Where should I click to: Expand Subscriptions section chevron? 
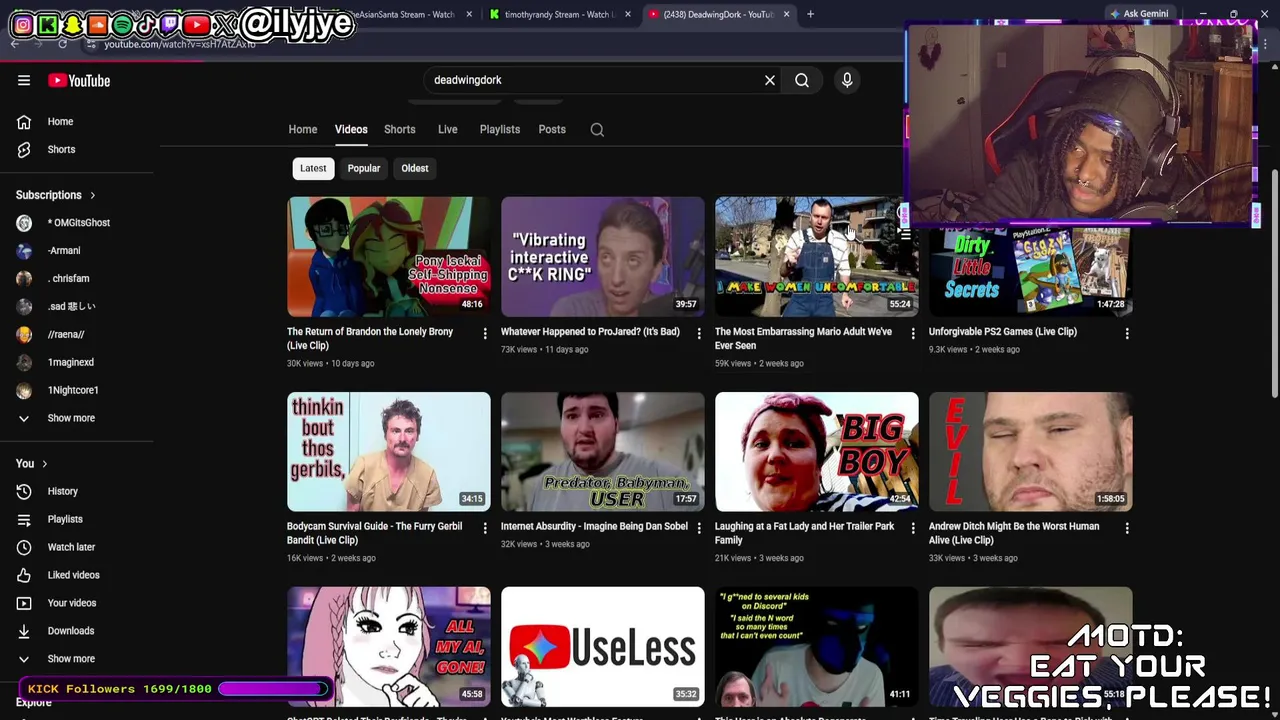pos(92,195)
